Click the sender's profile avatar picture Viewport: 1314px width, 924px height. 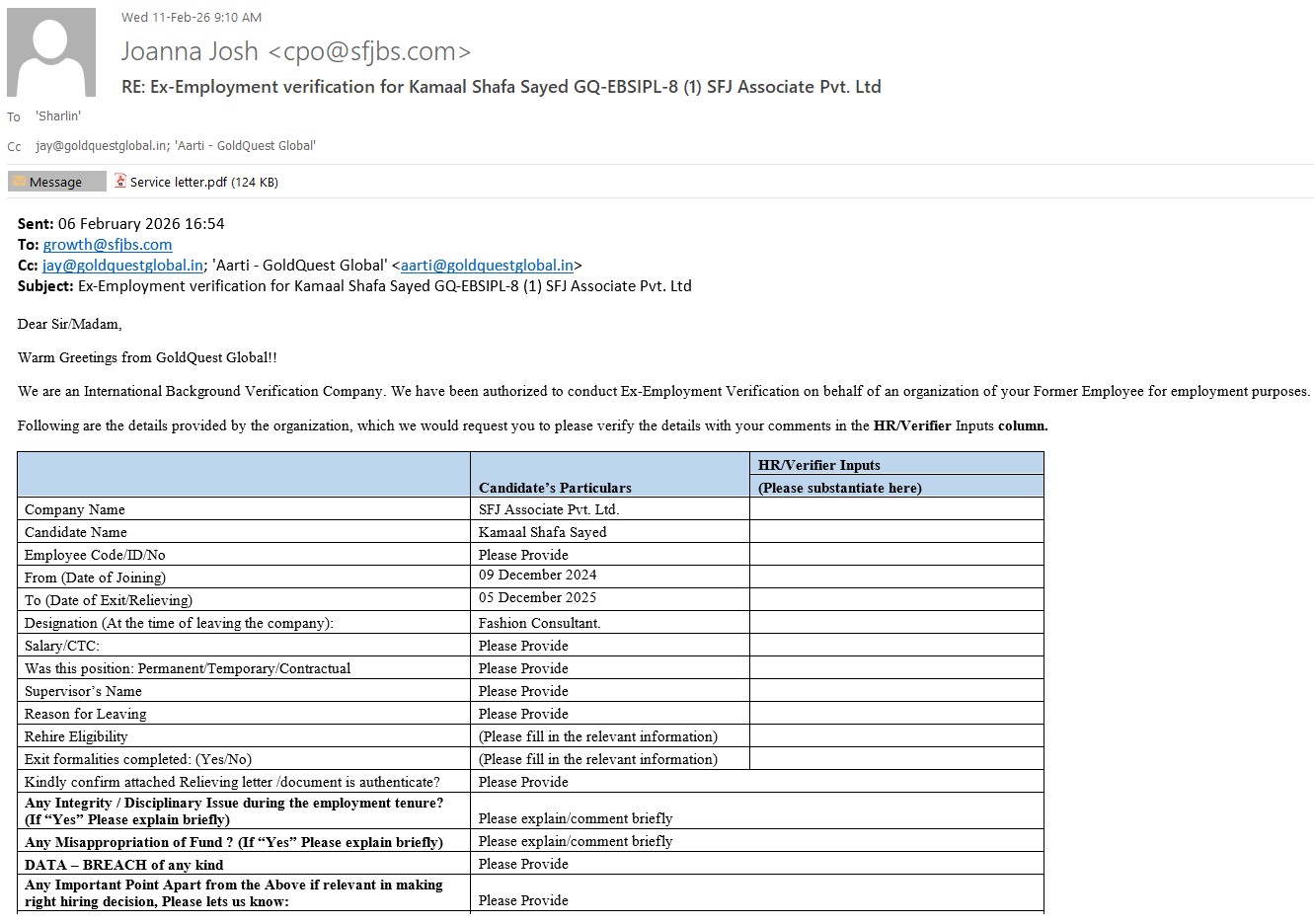[51, 52]
